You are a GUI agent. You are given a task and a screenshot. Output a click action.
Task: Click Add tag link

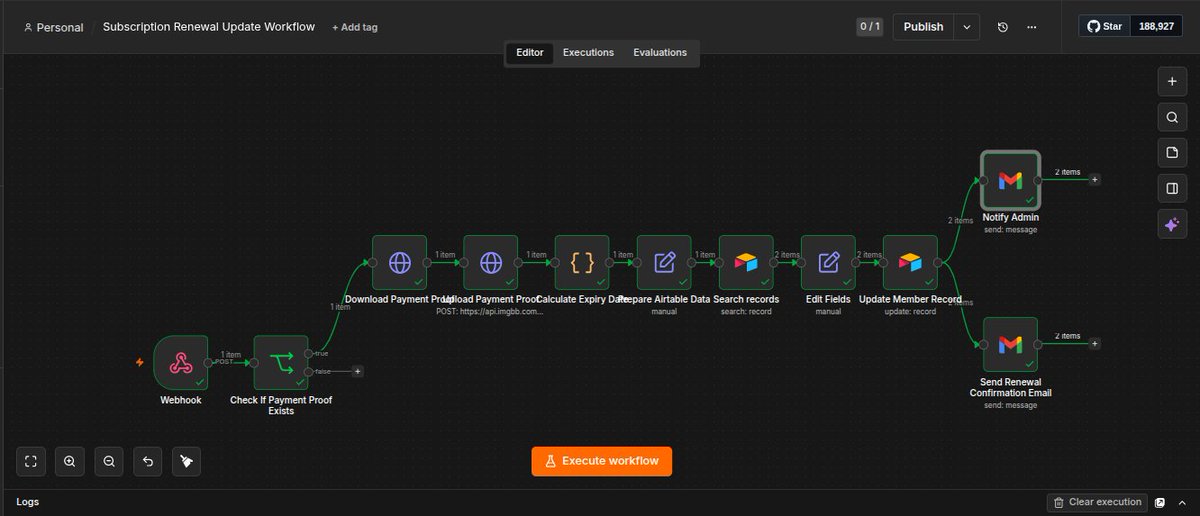(x=355, y=27)
